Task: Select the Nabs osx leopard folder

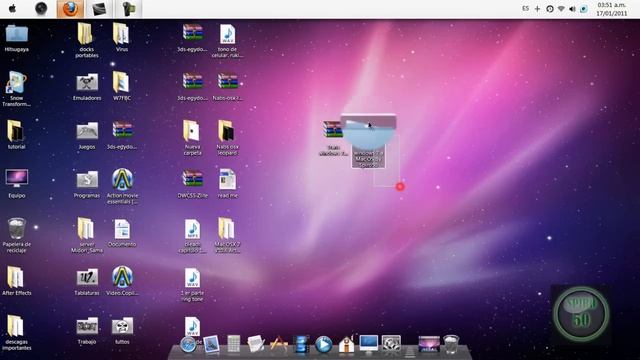Action: 227,138
